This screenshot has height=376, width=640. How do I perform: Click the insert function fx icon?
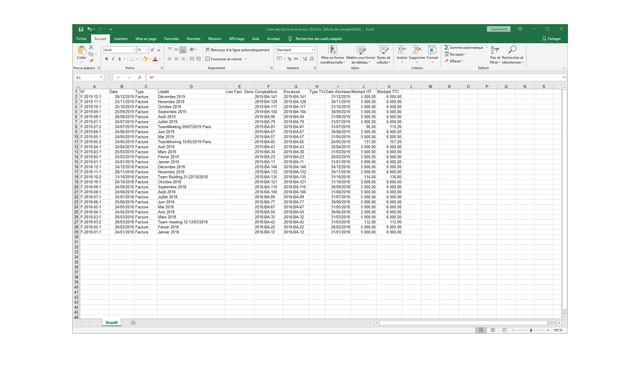tap(139, 77)
